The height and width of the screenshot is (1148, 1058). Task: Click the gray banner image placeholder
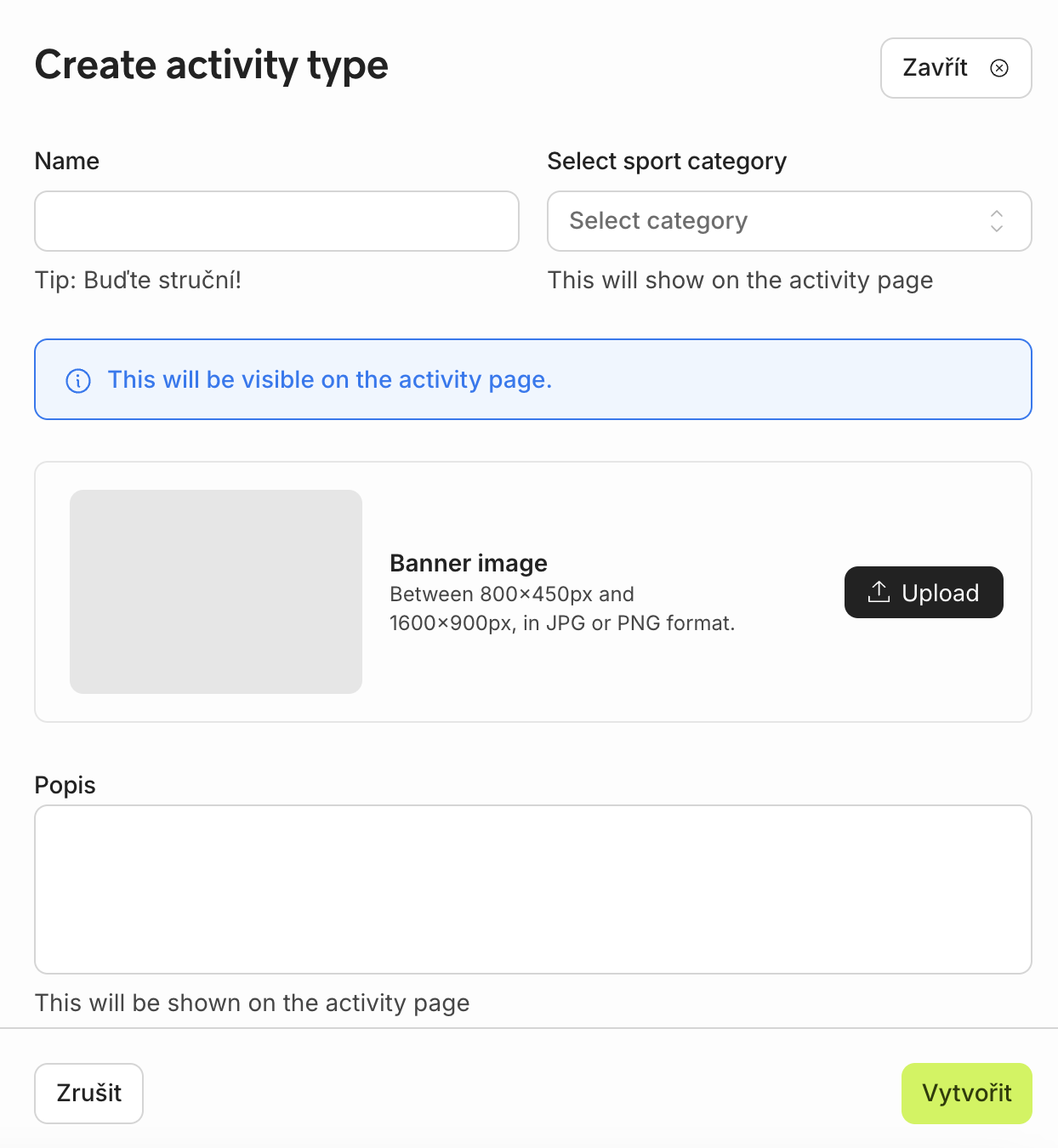coord(216,592)
